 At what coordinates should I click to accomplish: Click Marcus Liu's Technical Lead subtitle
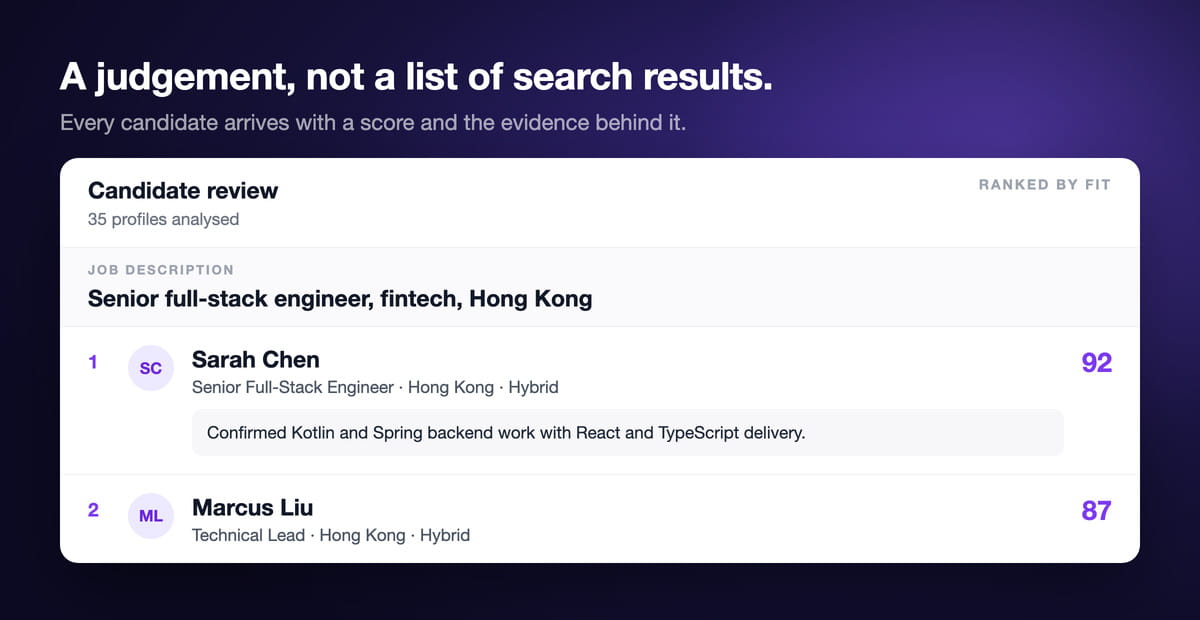tap(331, 535)
